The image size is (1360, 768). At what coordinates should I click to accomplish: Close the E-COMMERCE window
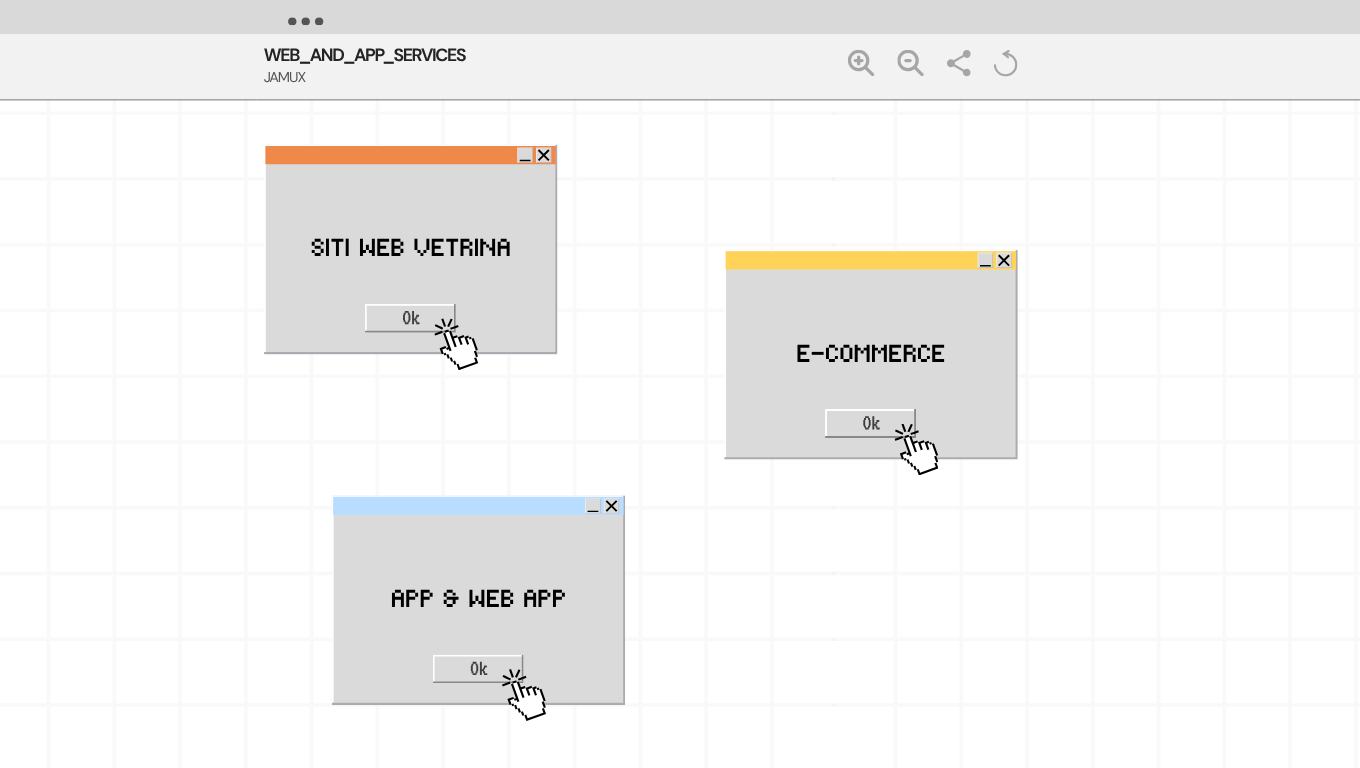[x=1004, y=260]
